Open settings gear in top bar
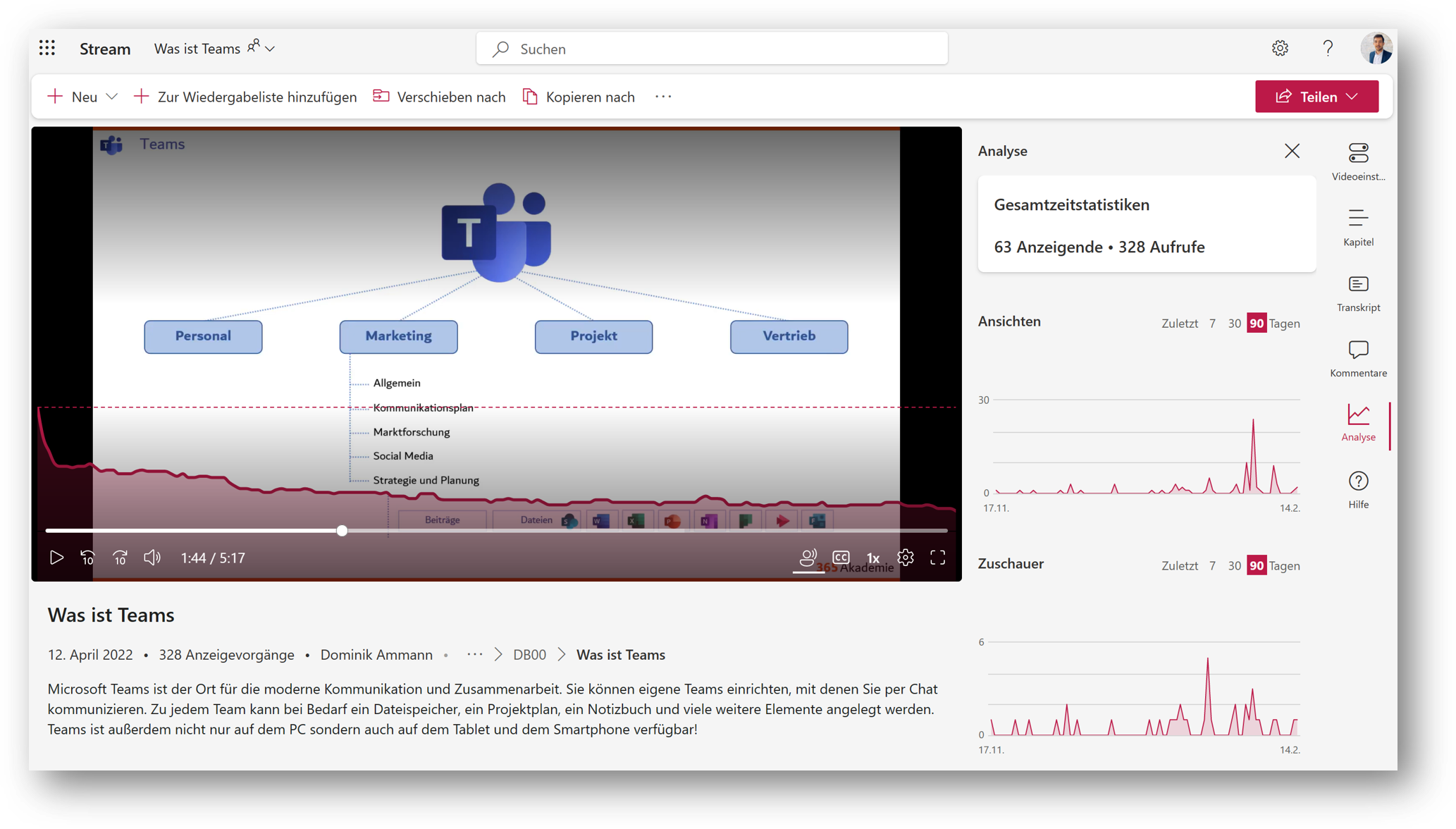1456x829 pixels. click(x=1280, y=48)
